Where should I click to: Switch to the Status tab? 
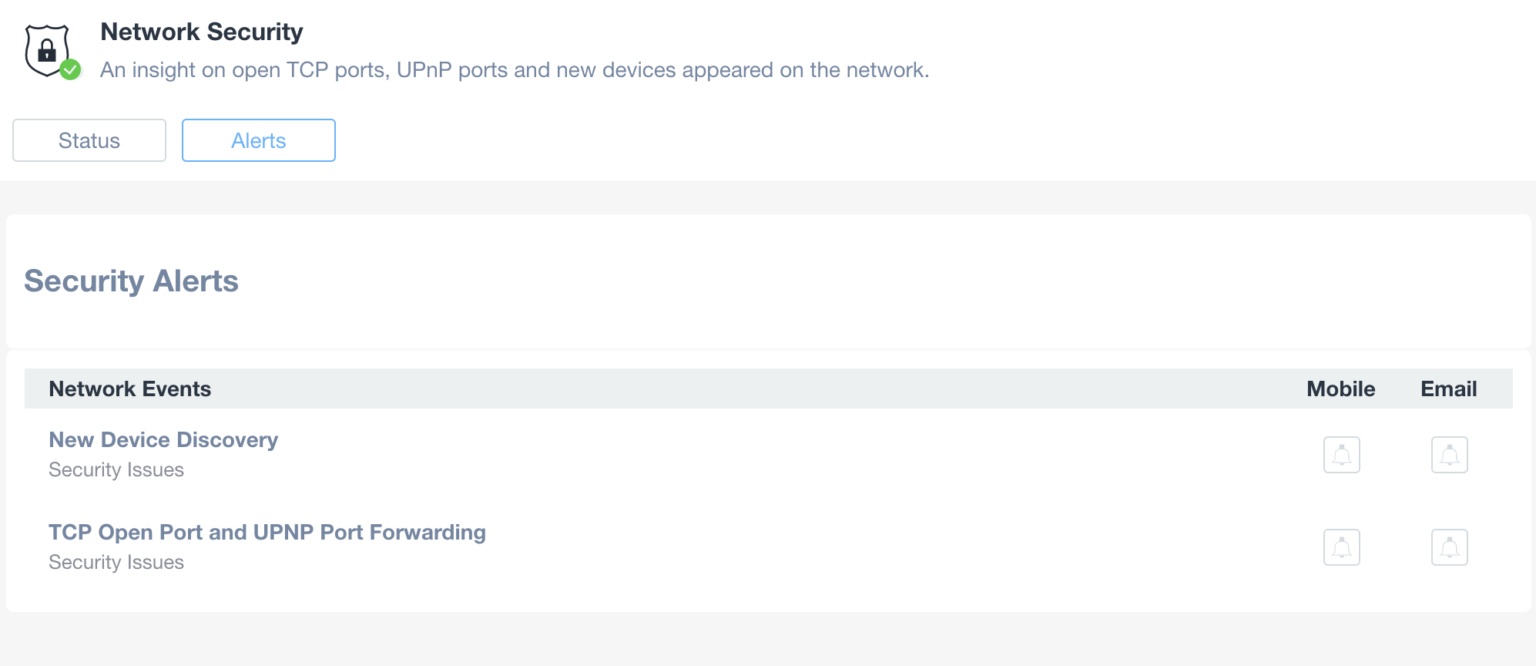[x=89, y=141]
